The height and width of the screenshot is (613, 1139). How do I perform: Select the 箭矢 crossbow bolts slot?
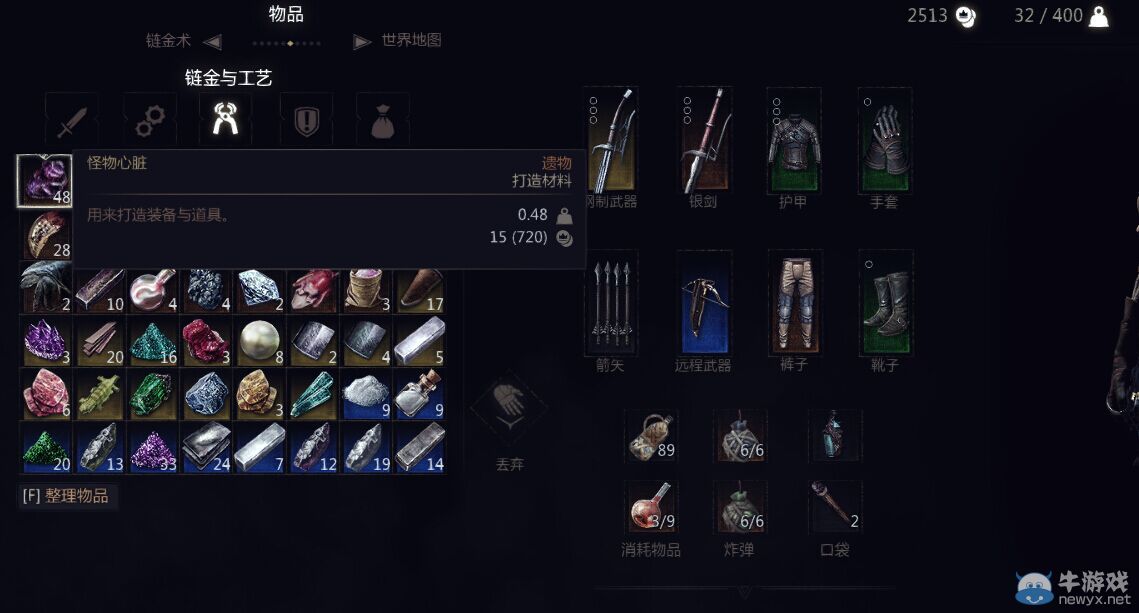pos(612,302)
